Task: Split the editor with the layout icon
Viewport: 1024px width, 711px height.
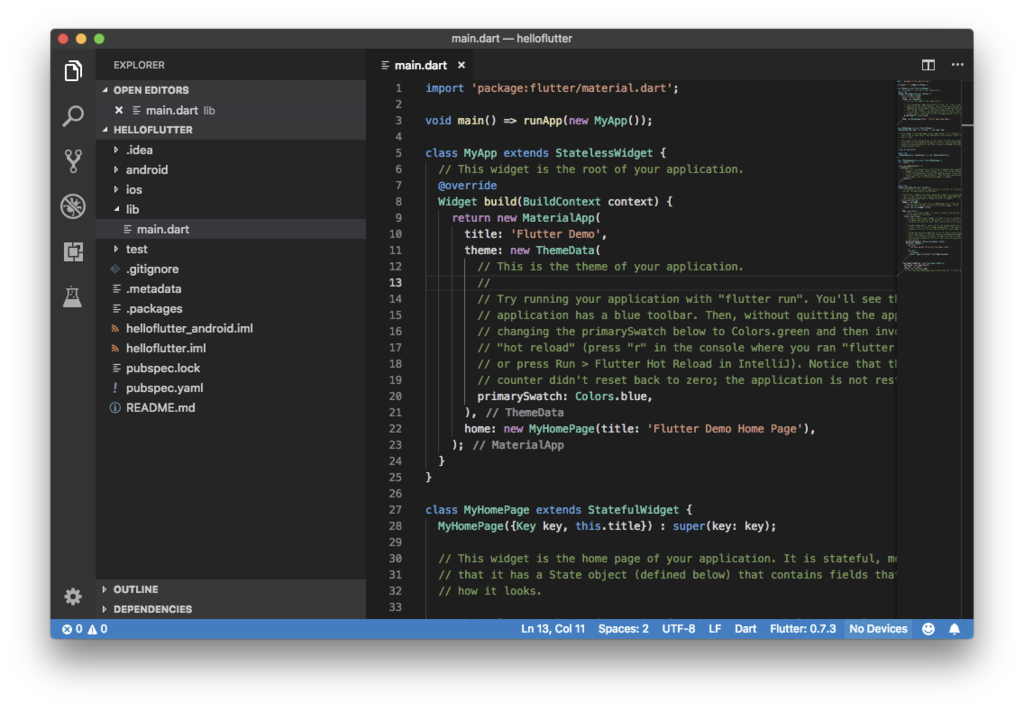Action: 928,65
